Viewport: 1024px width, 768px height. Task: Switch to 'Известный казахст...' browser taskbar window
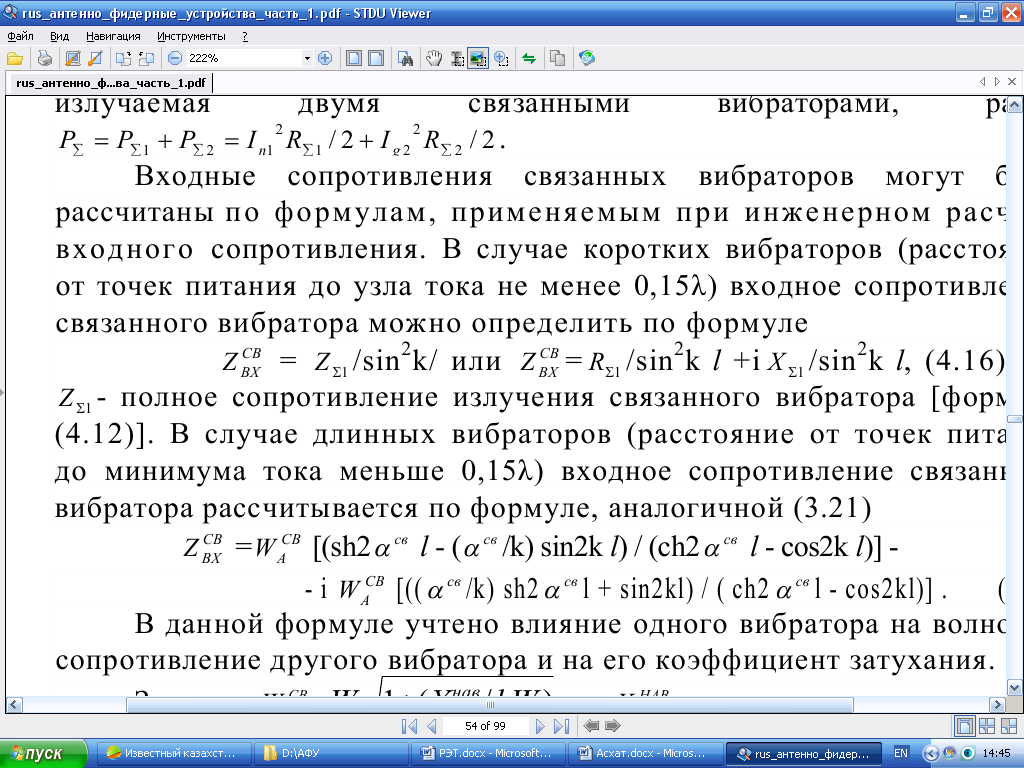[x=174, y=753]
